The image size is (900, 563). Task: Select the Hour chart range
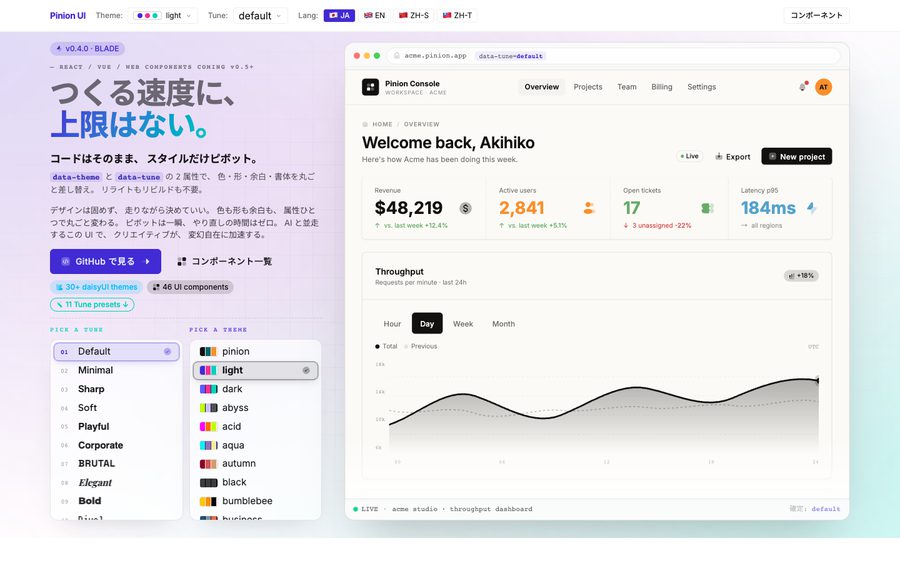(x=392, y=324)
